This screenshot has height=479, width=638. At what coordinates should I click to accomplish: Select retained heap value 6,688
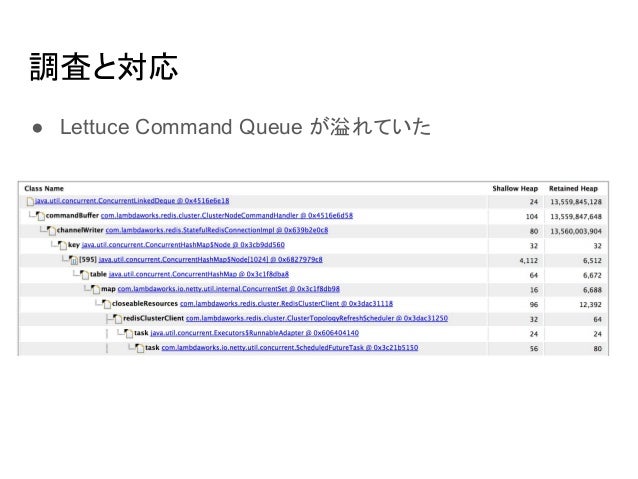tap(592, 290)
